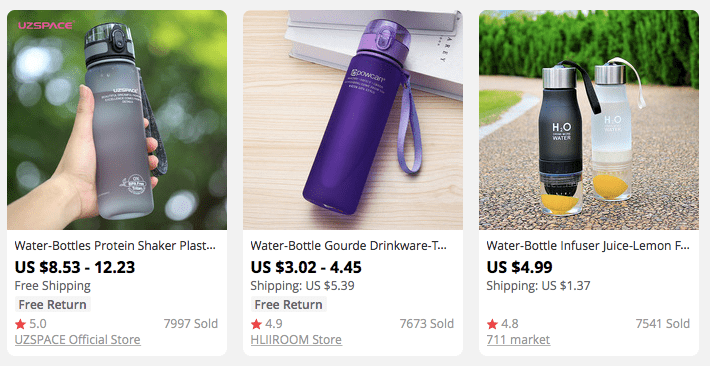The image size is (710, 366).
Task: Visit the 711 market store link
Action: (518, 340)
